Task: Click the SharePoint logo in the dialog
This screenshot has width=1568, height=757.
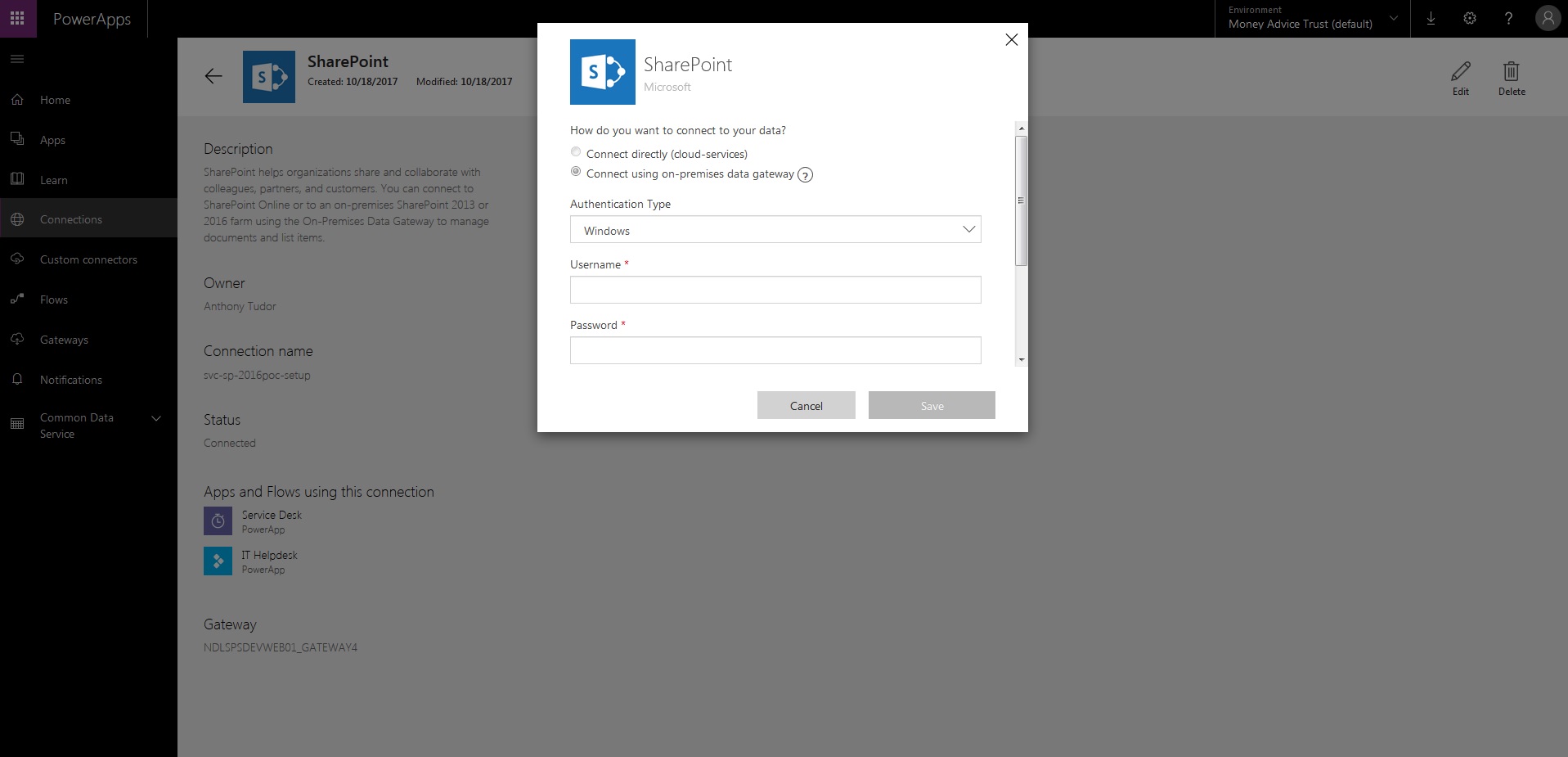Action: pyautogui.click(x=603, y=72)
